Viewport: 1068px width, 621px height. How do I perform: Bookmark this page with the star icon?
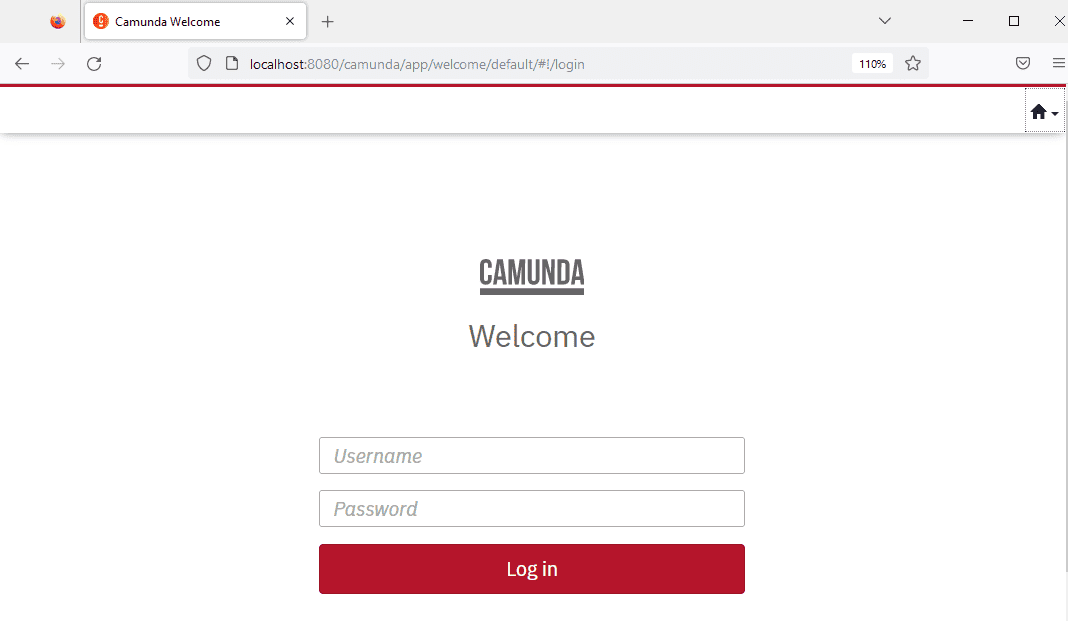913,64
